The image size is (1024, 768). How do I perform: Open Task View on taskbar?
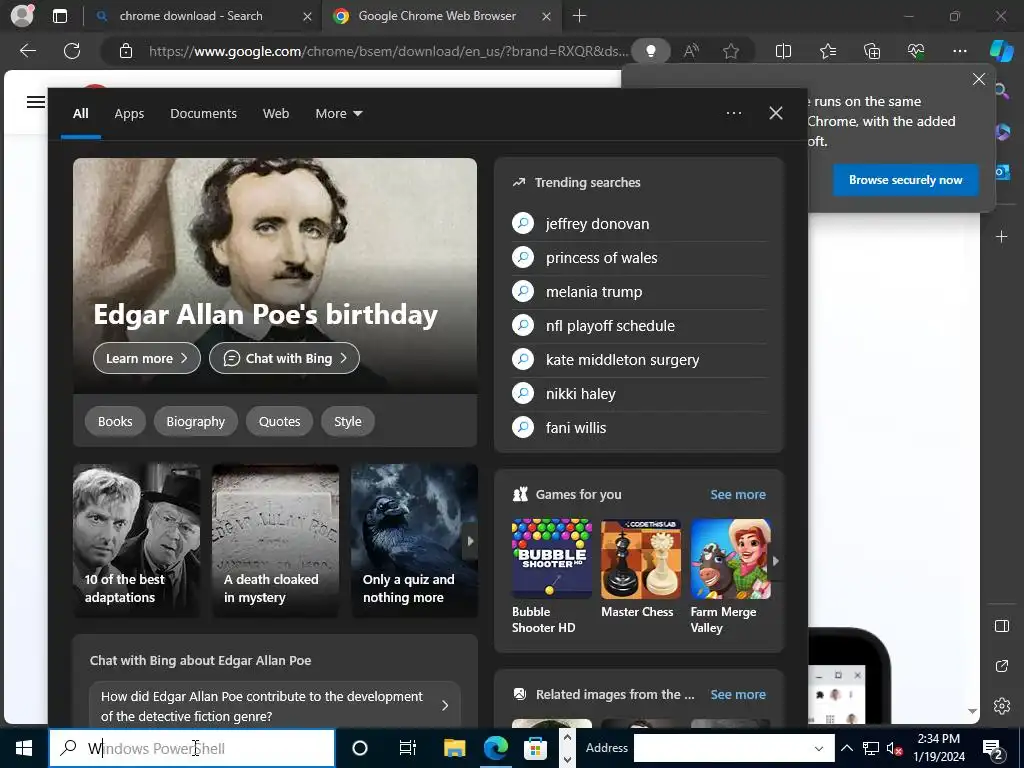[x=408, y=748]
